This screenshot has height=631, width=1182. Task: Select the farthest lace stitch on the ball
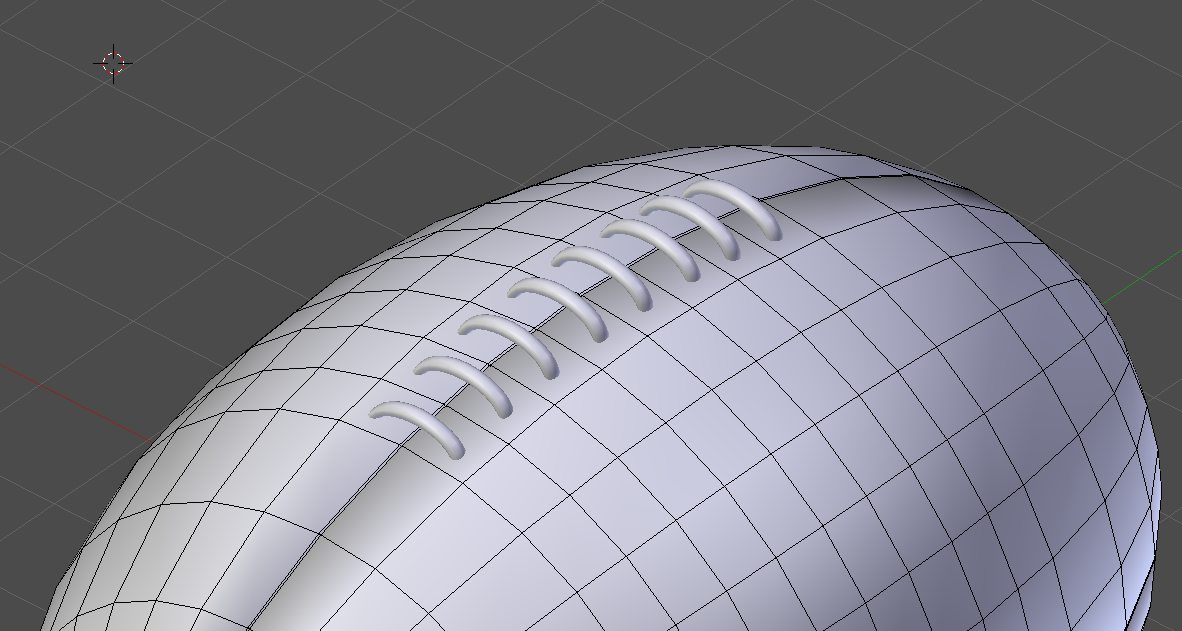732,209
